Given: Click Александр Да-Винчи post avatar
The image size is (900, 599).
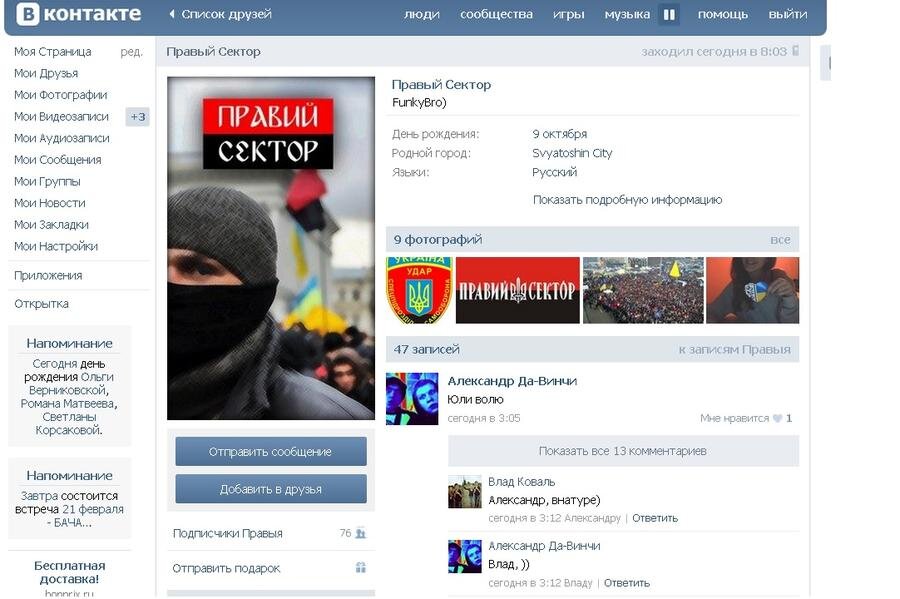Looking at the screenshot, I should pyautogui.click(x=412, y=399).
